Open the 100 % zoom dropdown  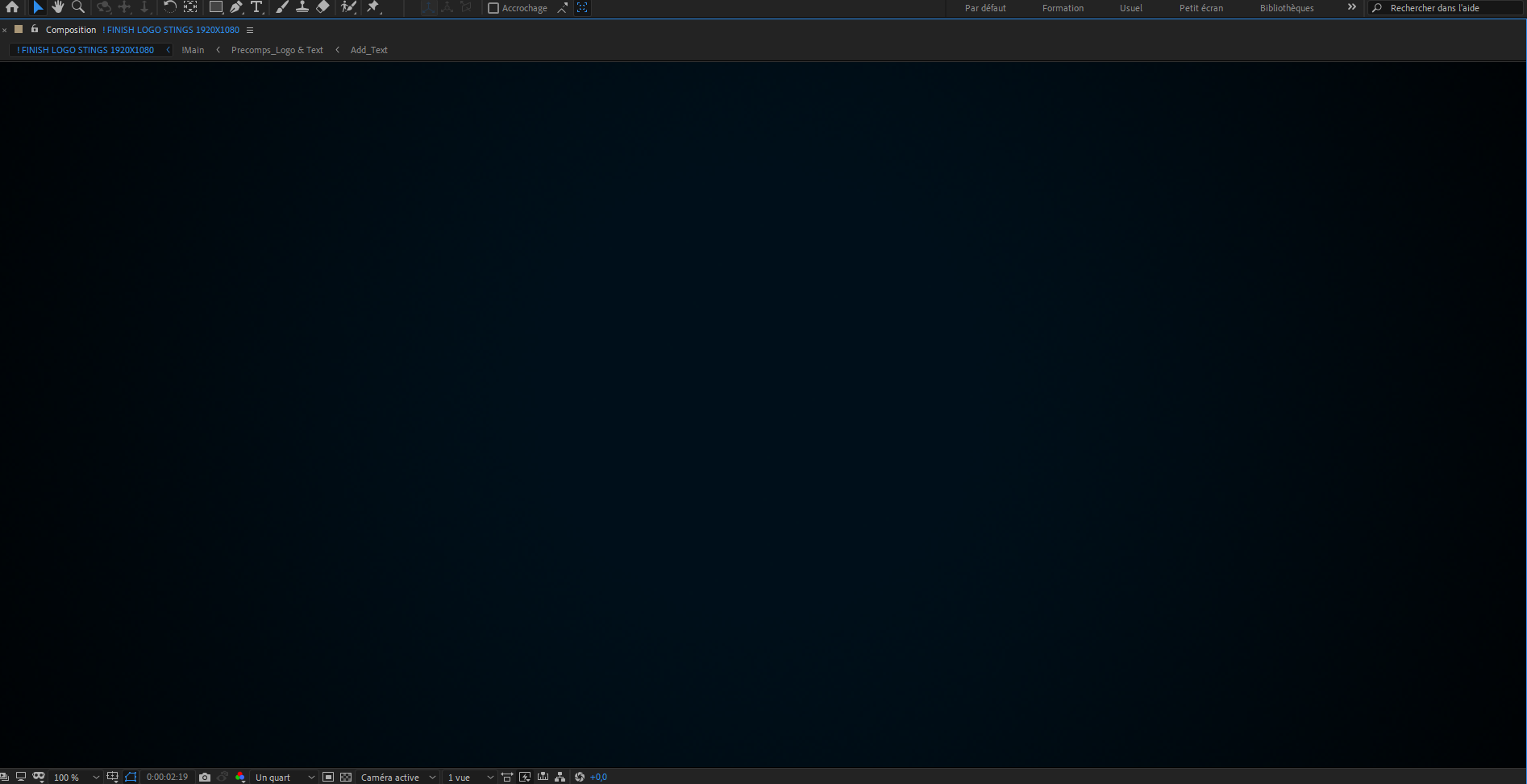pyautogui.click(x=76, y=777)
